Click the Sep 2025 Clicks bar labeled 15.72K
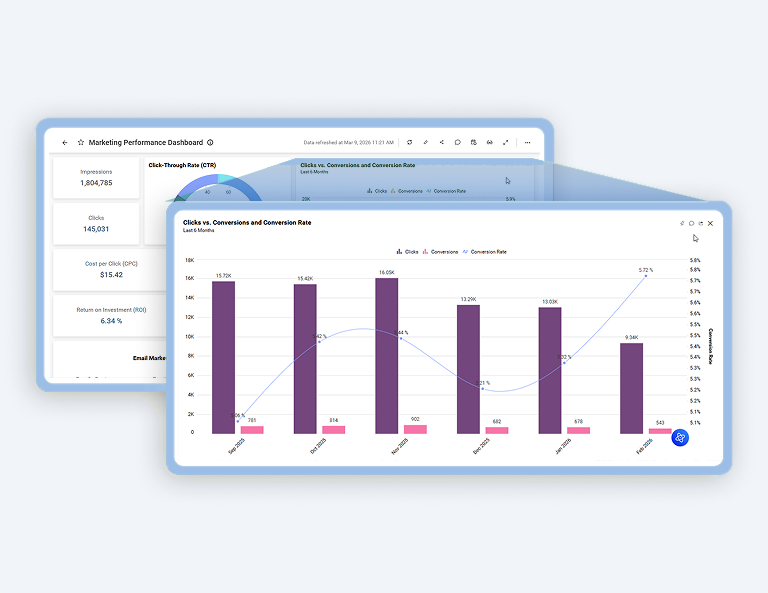 223,357
